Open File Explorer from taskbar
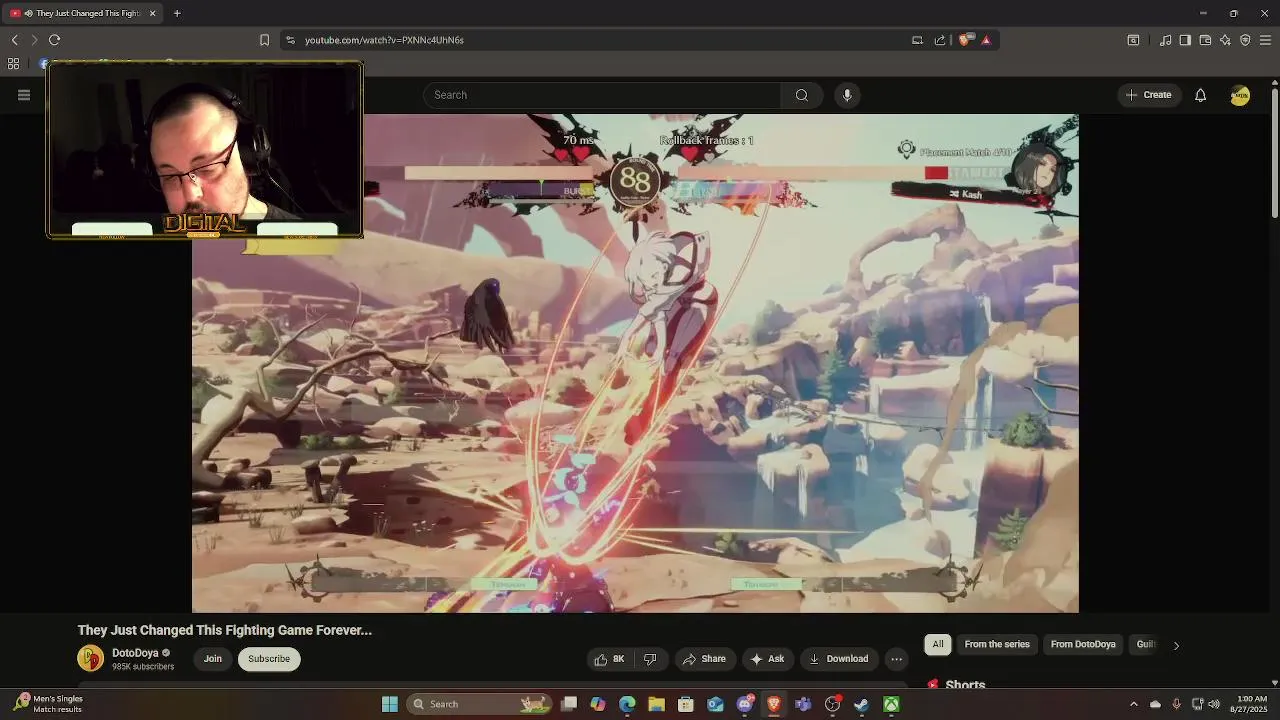1280x720 pixels. tap(656, 704)
